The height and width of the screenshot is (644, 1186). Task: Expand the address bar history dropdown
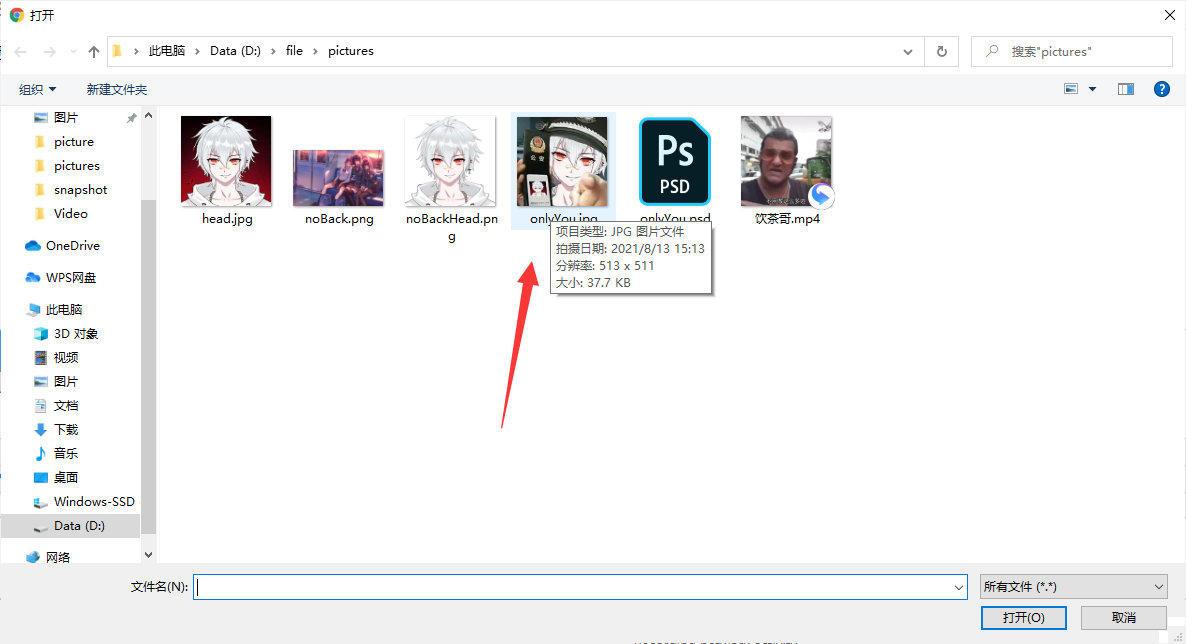[x=907, y=51]
